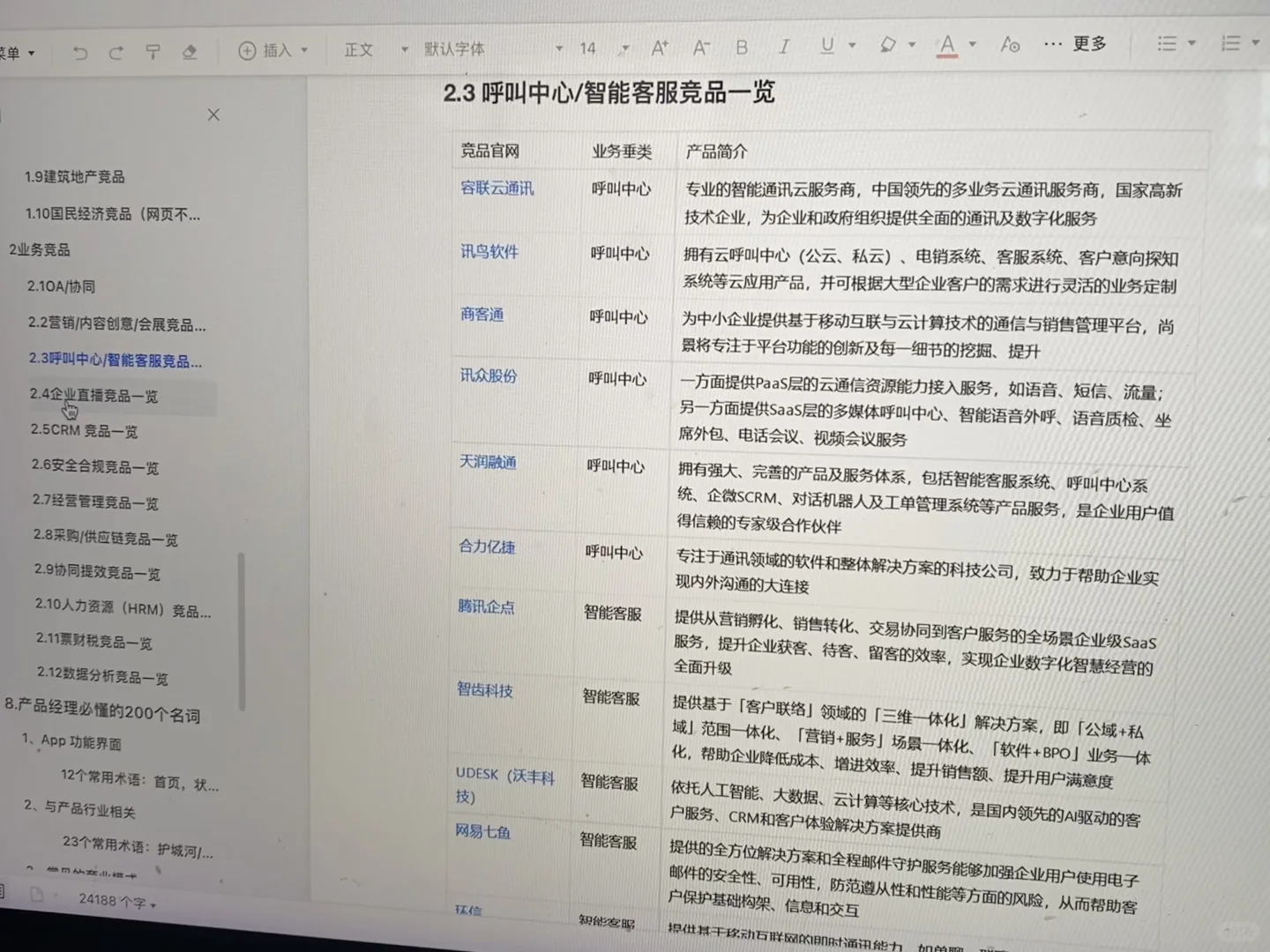Close the navigation outline pane
Screen dimensions: 1270x952
click(213, 114)
